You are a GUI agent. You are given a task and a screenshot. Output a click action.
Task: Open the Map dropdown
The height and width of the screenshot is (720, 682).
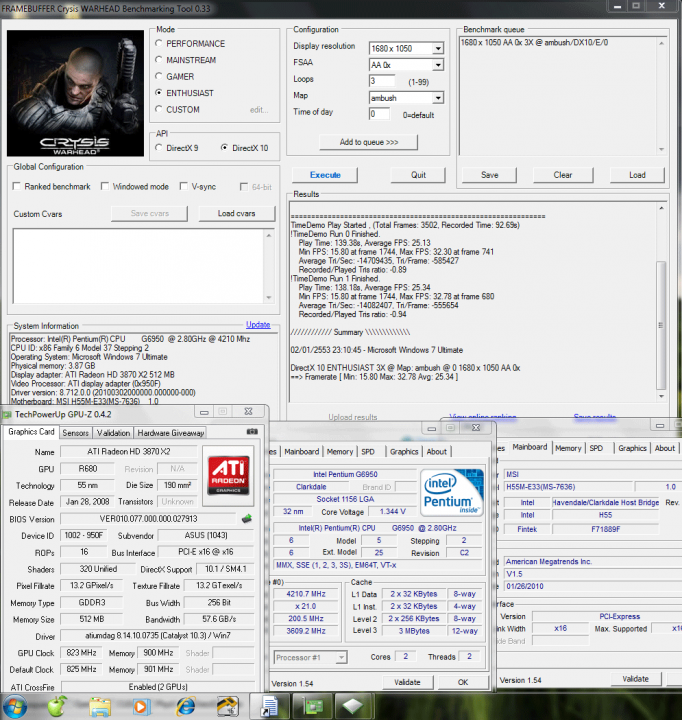point(438,98)
